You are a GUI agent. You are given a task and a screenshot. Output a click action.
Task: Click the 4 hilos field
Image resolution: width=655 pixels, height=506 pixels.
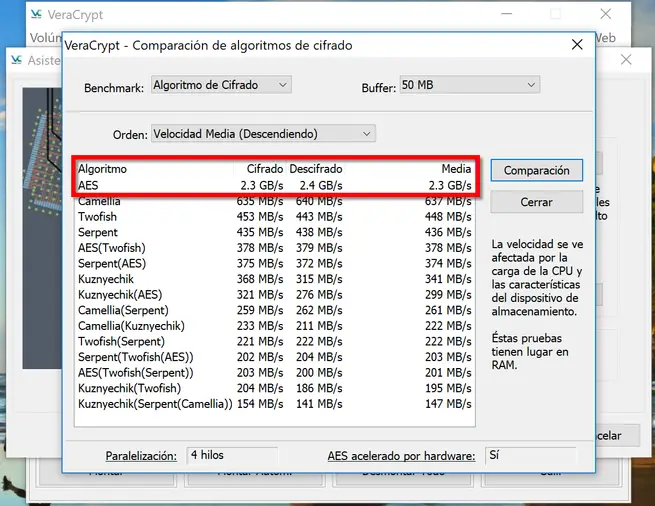232,455
